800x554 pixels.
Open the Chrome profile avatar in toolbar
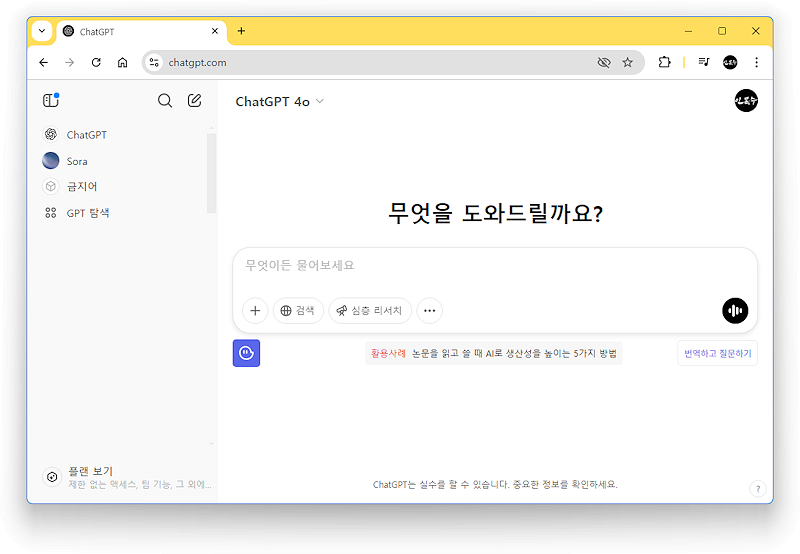pyautogui.click(x=730, y=62)
